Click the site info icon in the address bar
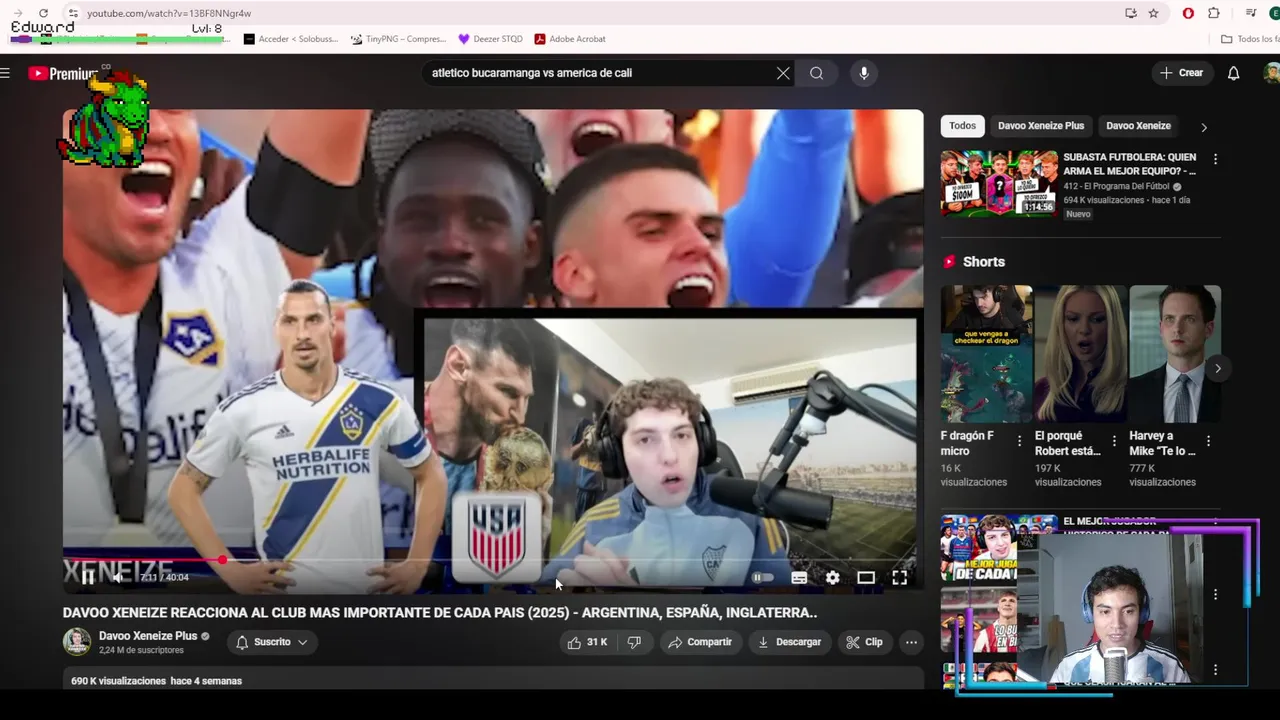This screenshot has height=720, width=1280. (73, 13)
